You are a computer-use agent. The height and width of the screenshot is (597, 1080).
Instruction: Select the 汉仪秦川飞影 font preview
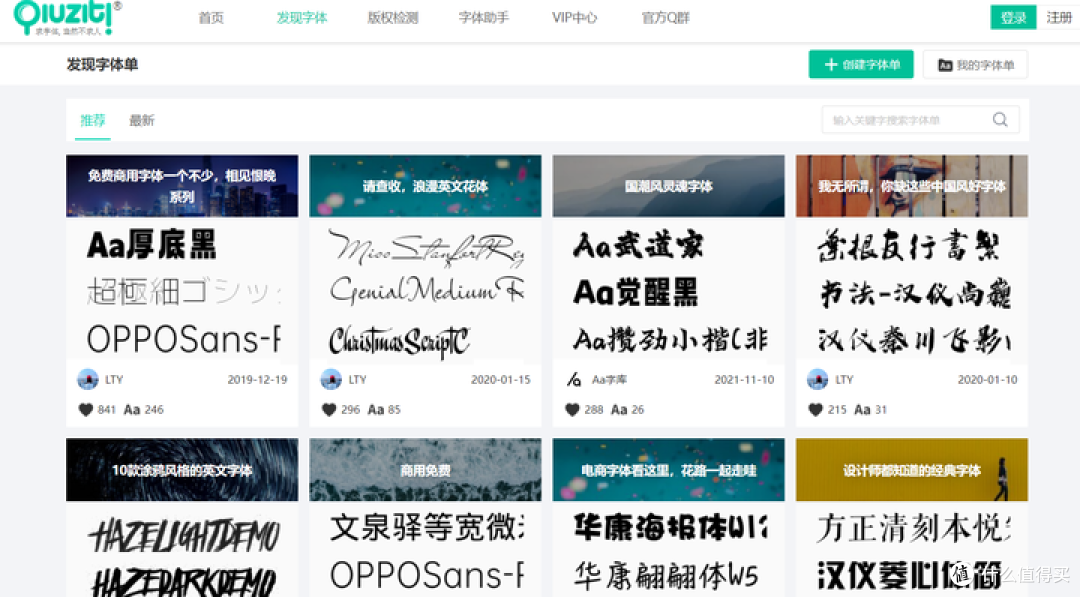pos(913,340)
